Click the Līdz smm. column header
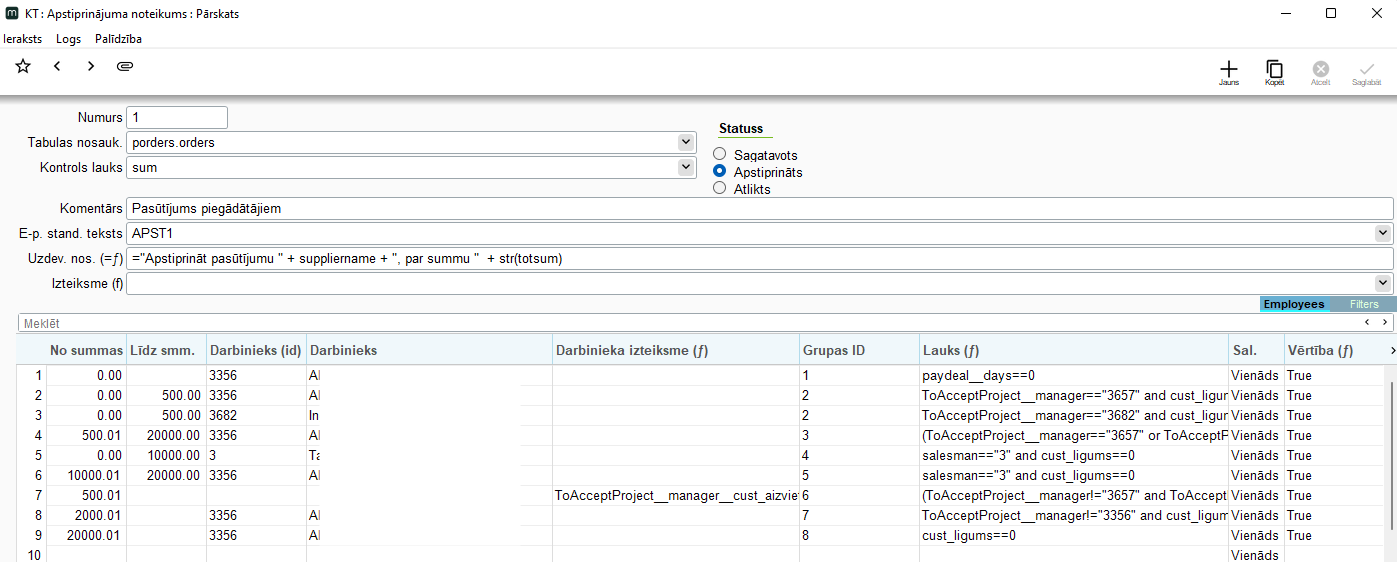Screen dimensions: 1397x562 tap(166, 350)
